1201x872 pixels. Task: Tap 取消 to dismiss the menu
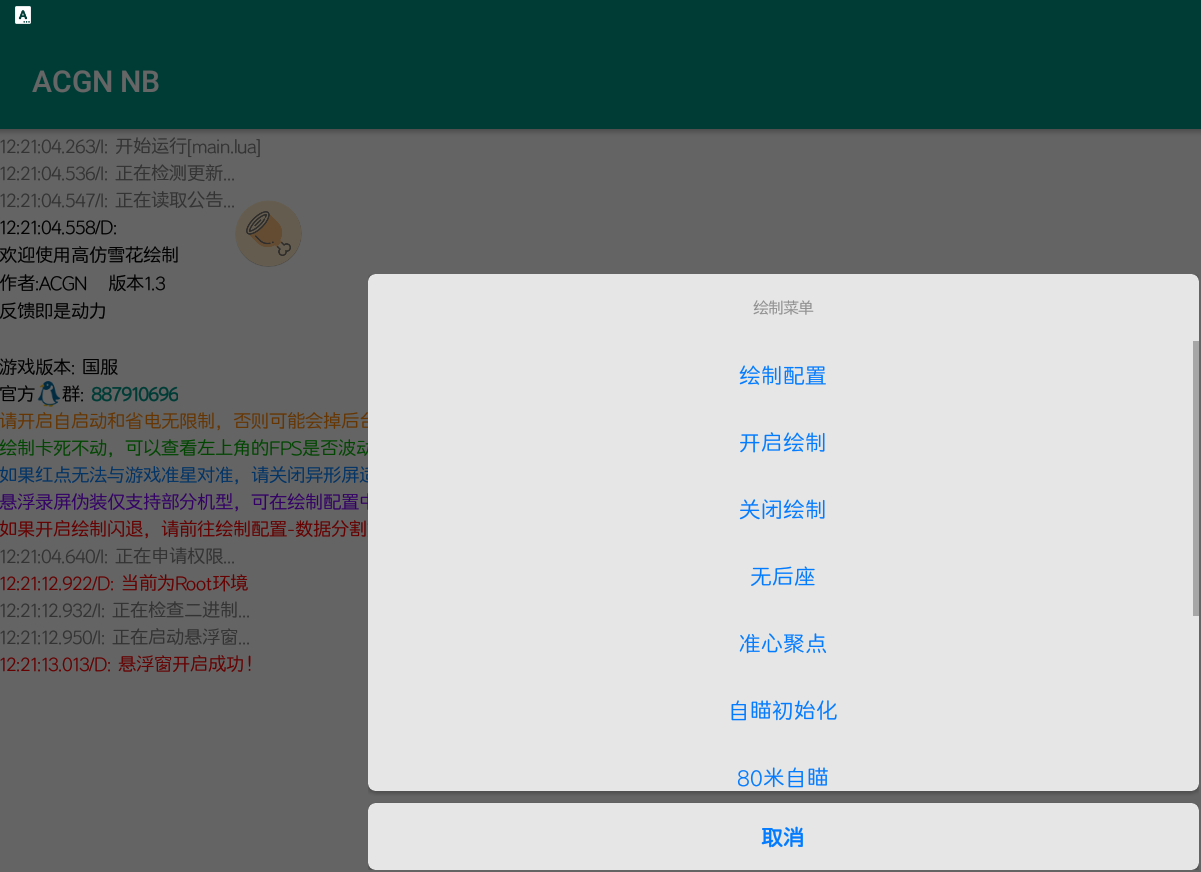[x=782, y=837]
